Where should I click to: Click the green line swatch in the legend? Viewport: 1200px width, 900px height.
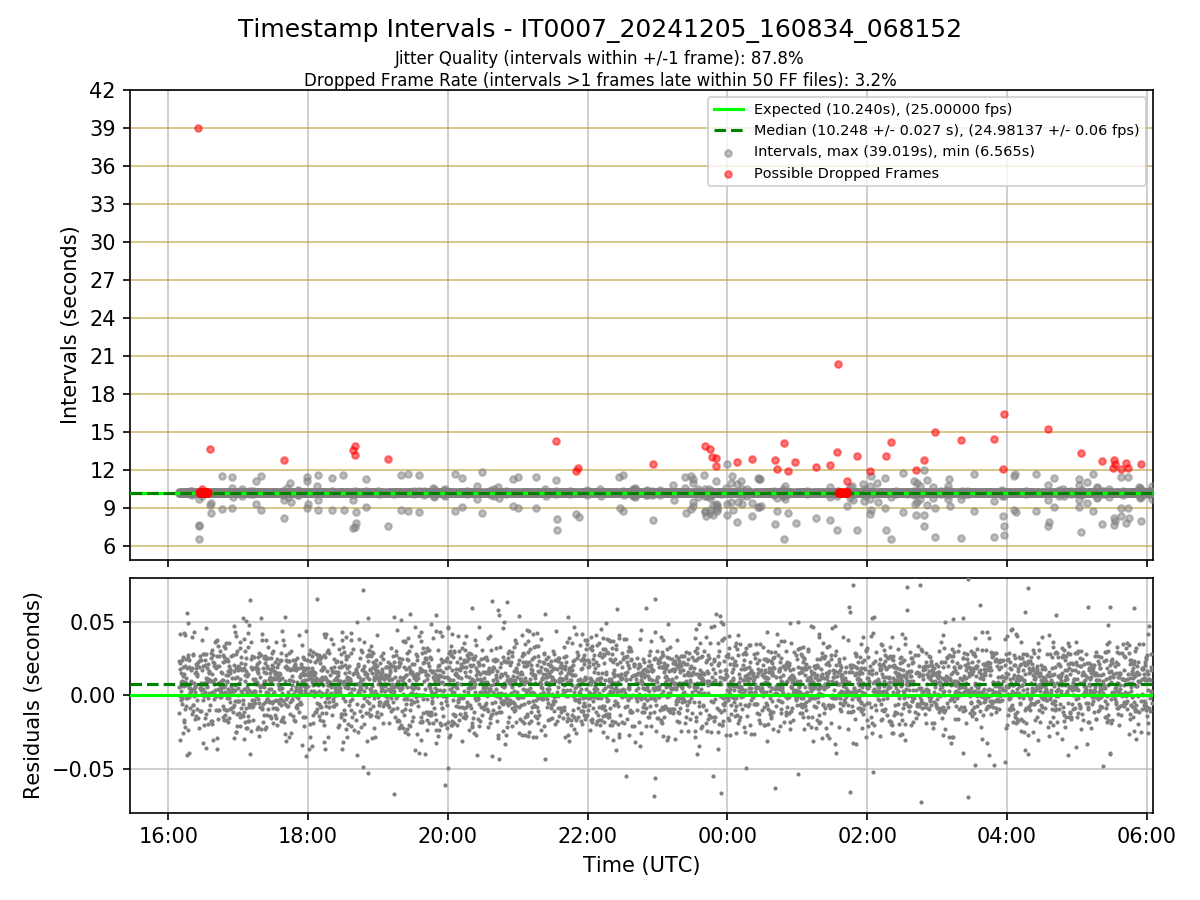coord(729,109)
